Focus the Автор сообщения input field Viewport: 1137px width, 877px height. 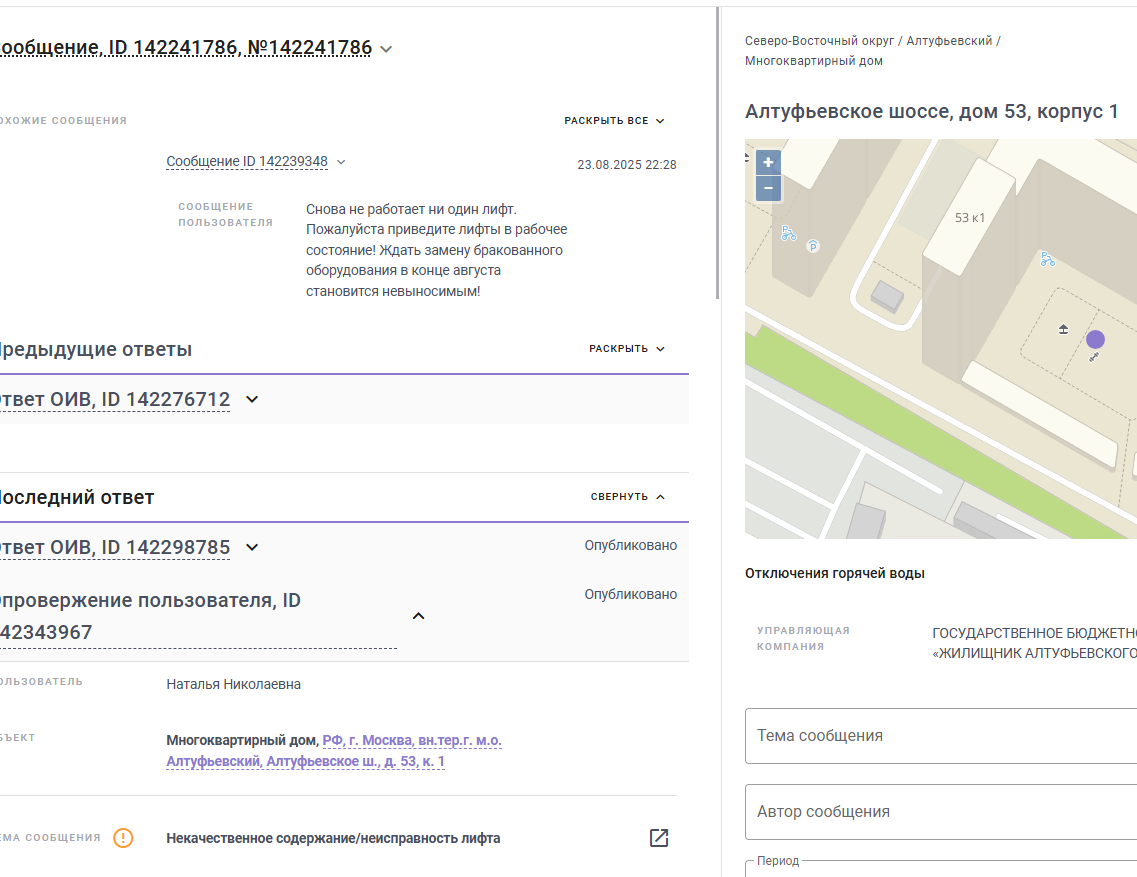tap(941, 812)
